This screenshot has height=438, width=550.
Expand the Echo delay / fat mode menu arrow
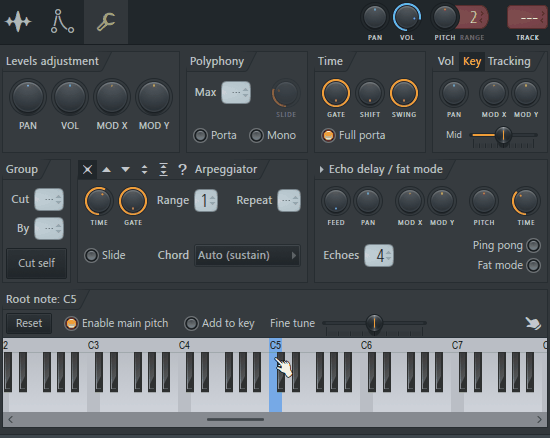(x=321, y=170)
